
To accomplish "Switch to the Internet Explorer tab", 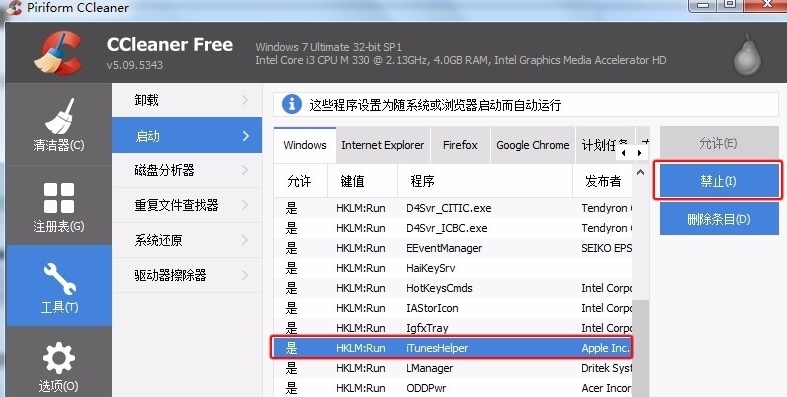I will (382, 145).
